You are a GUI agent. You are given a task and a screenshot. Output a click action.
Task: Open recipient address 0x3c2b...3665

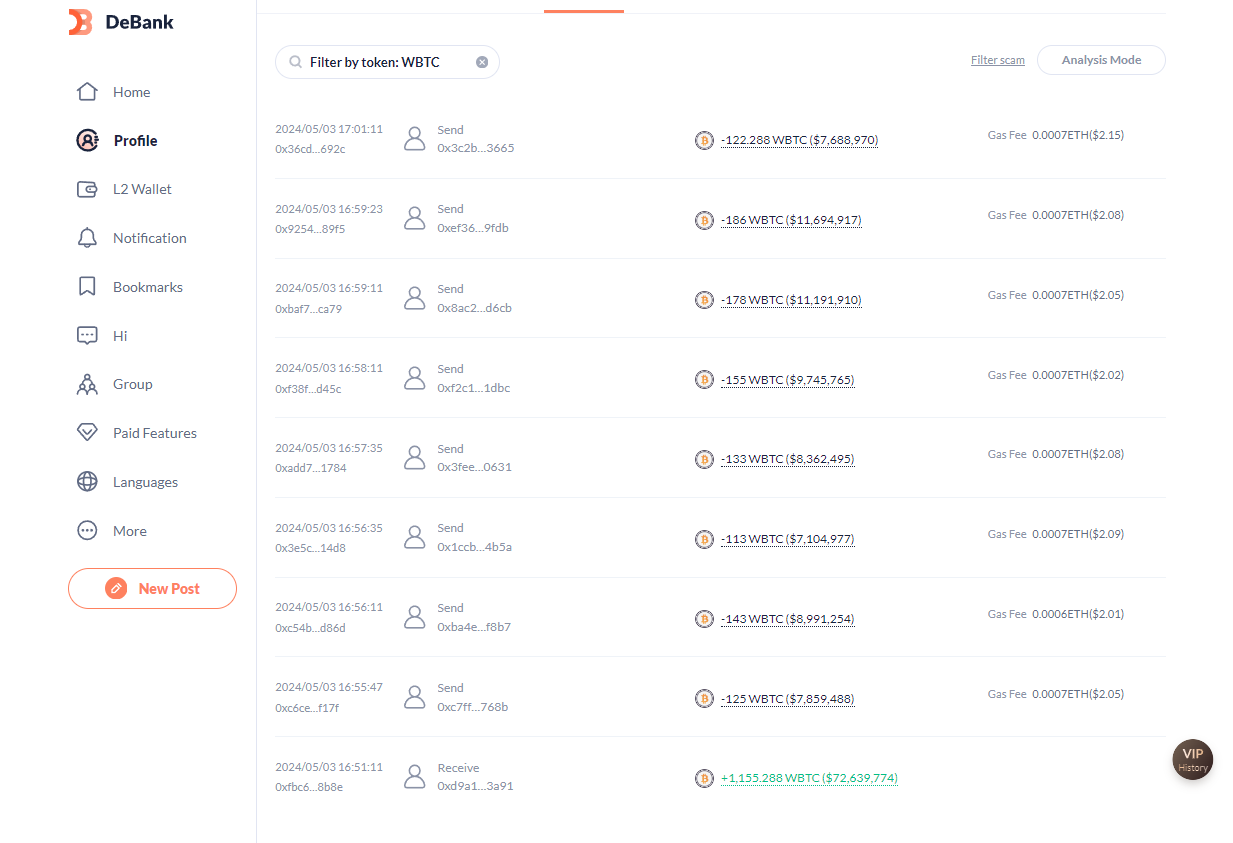[x=476, y=148]
